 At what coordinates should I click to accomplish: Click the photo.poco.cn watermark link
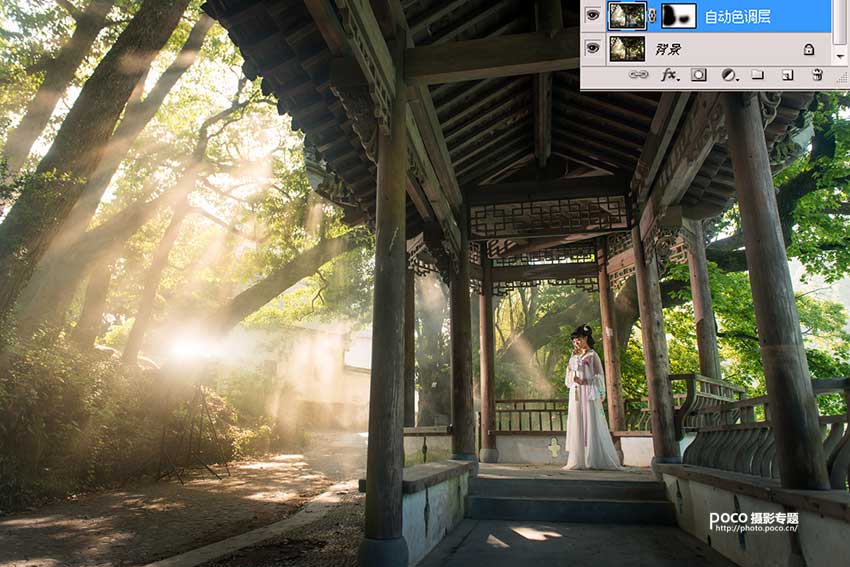(753, 530)
